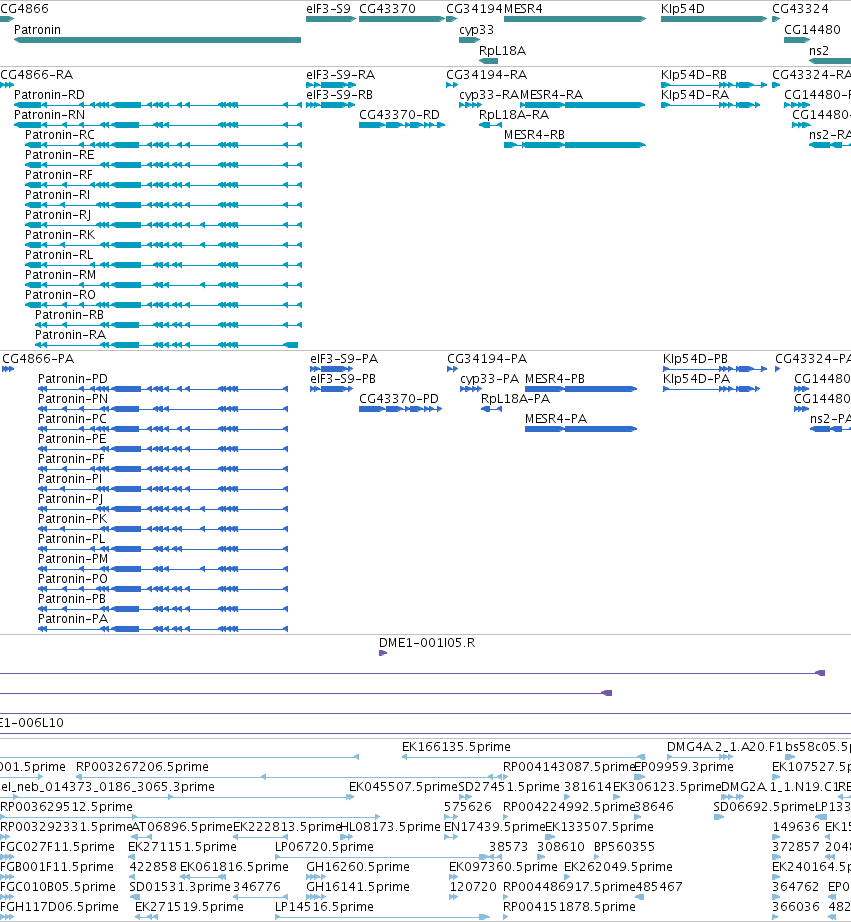Viewport: 851px width, 922px height.
Task: Click the Klp54D-RA transcript label
Action: tap(695, 95)
